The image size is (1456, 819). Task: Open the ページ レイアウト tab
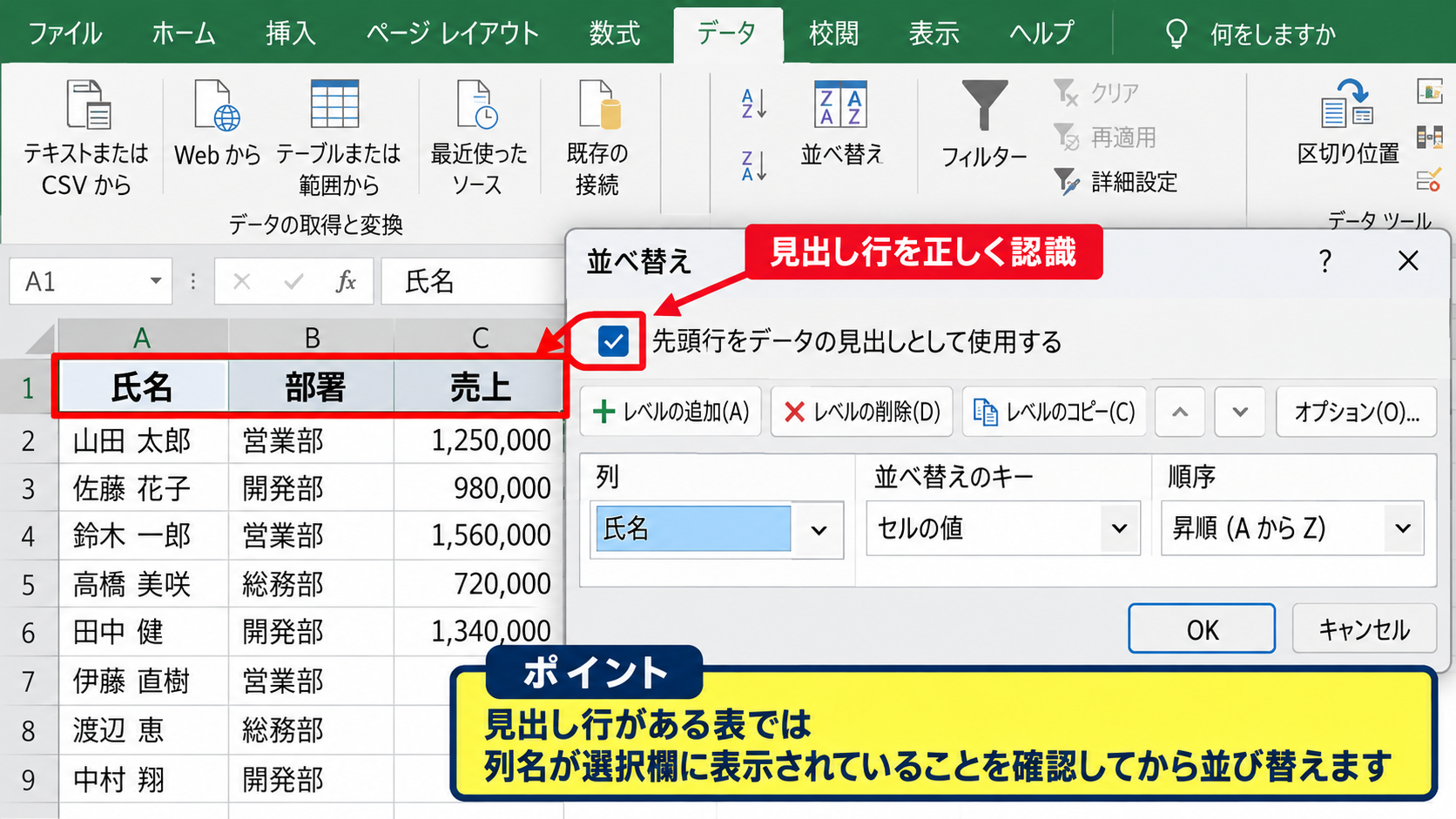(x=453, y=34)
